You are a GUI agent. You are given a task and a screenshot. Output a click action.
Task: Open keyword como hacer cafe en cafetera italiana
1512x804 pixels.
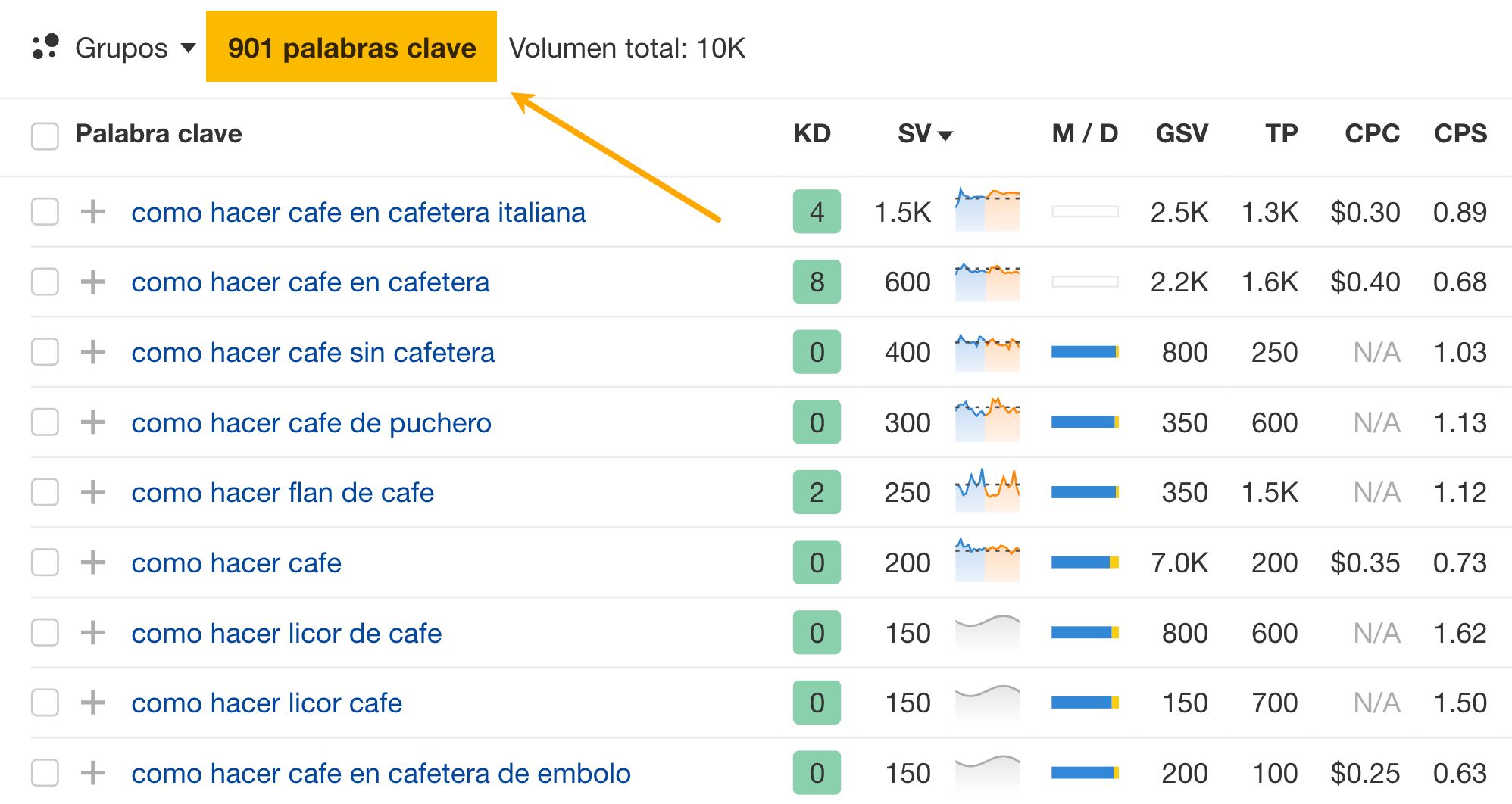(x=358, y=212)
